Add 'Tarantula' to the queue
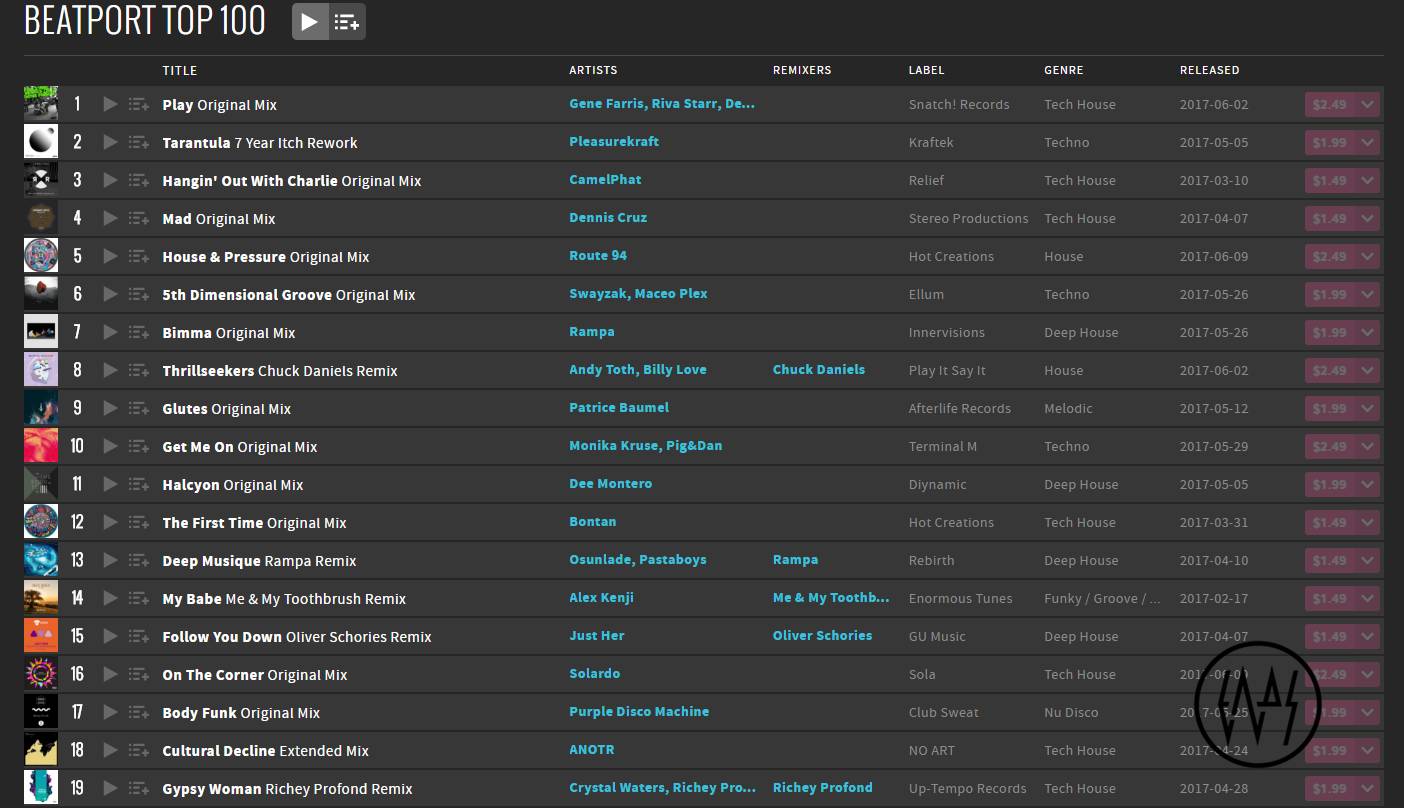Image resolution: width=1404 pixels, height=808 pixels. (x=138, y=142)
